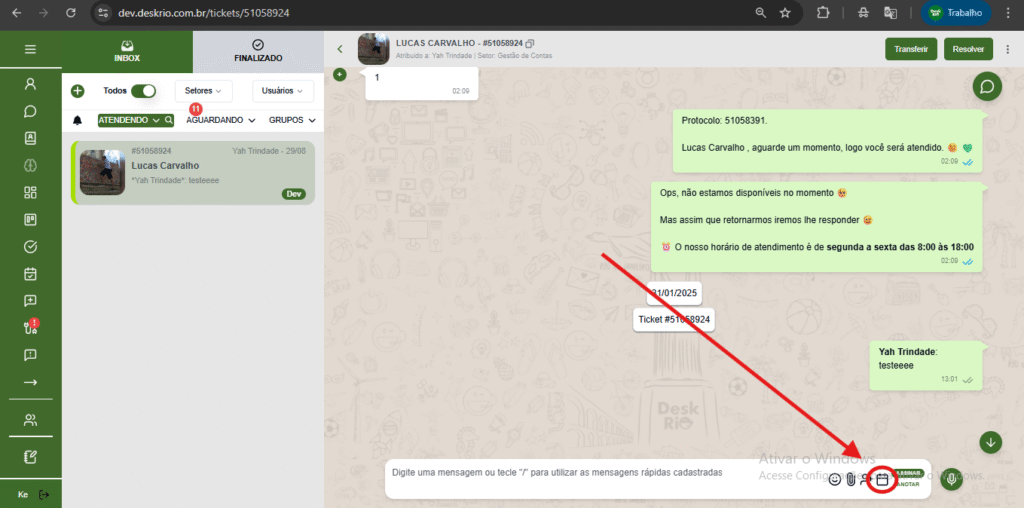
Task: Expand the Setores dropdown
Action: (203, 91)
